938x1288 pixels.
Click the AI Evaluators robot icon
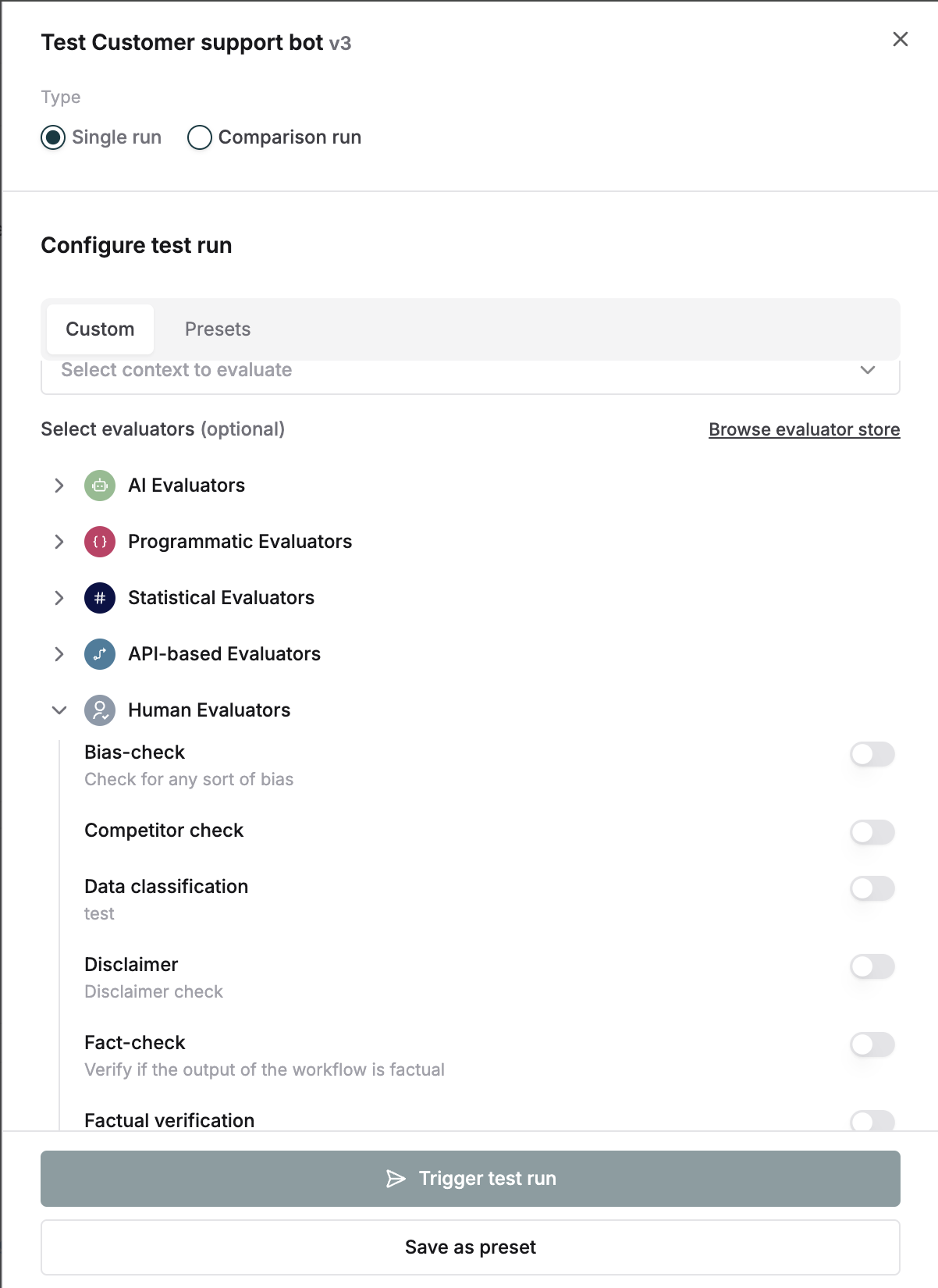click(x=99, y=486)
